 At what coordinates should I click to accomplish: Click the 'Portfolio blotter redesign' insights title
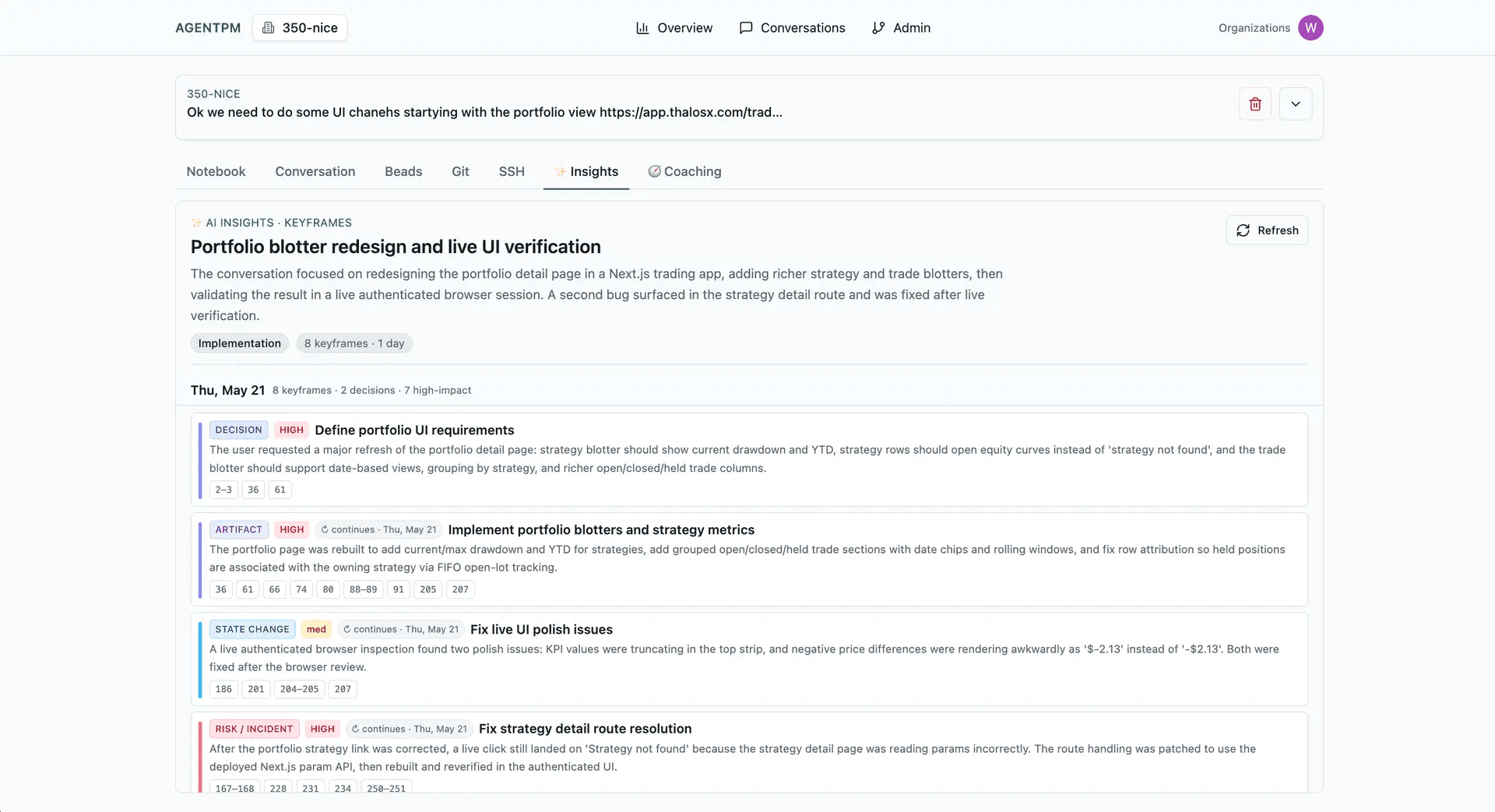tap(396, 247)
